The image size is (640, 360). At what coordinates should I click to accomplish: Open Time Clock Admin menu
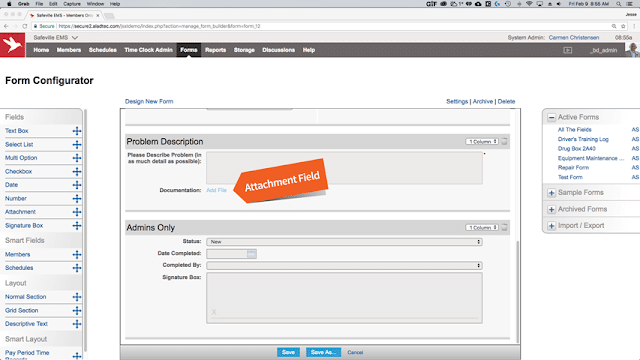tap(148, 50)
